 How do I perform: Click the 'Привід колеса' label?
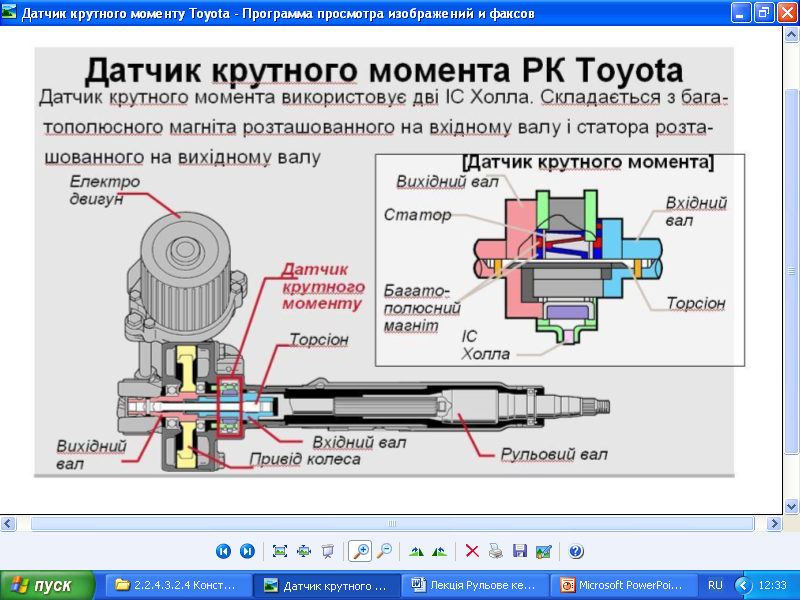tap(305, 459)
